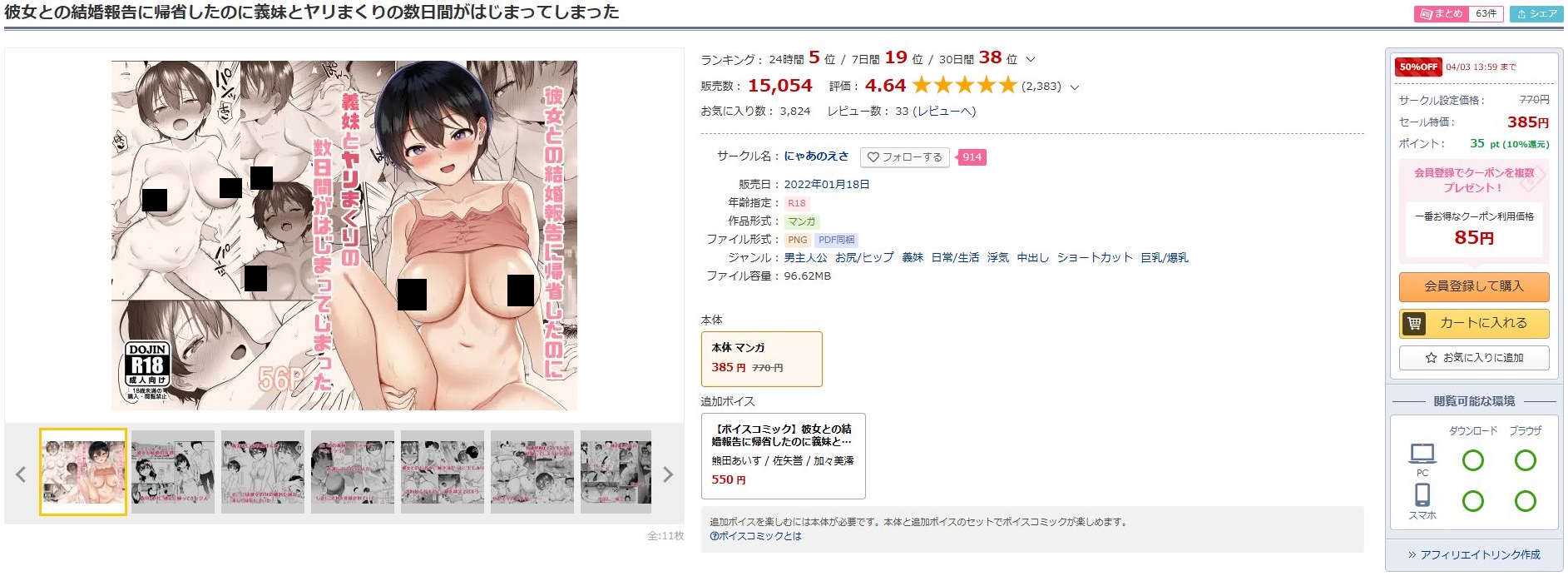Screen dimensions: 1568x576
Task: Select the ボイスコミック 550円 add-on option
Action: point(783,455)
